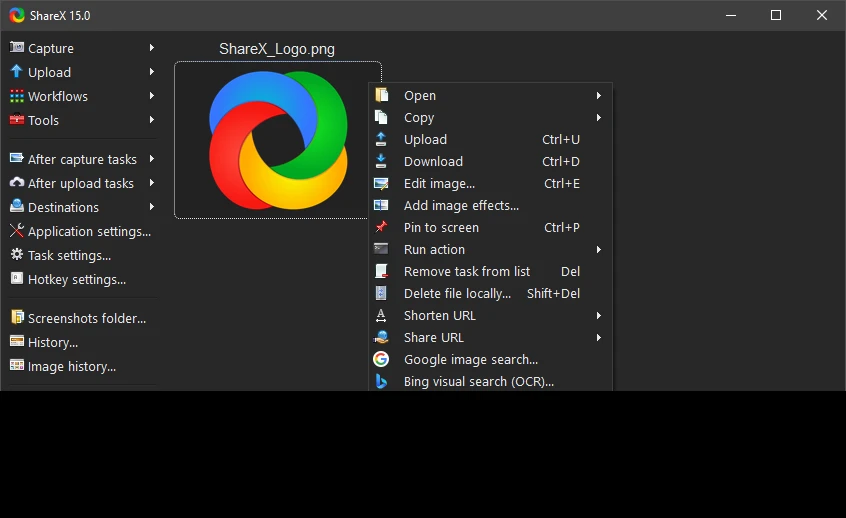The height and width of the screenshot is (518, 846).
Task: Click the Open folder icon in context menu
Action: 381,95
